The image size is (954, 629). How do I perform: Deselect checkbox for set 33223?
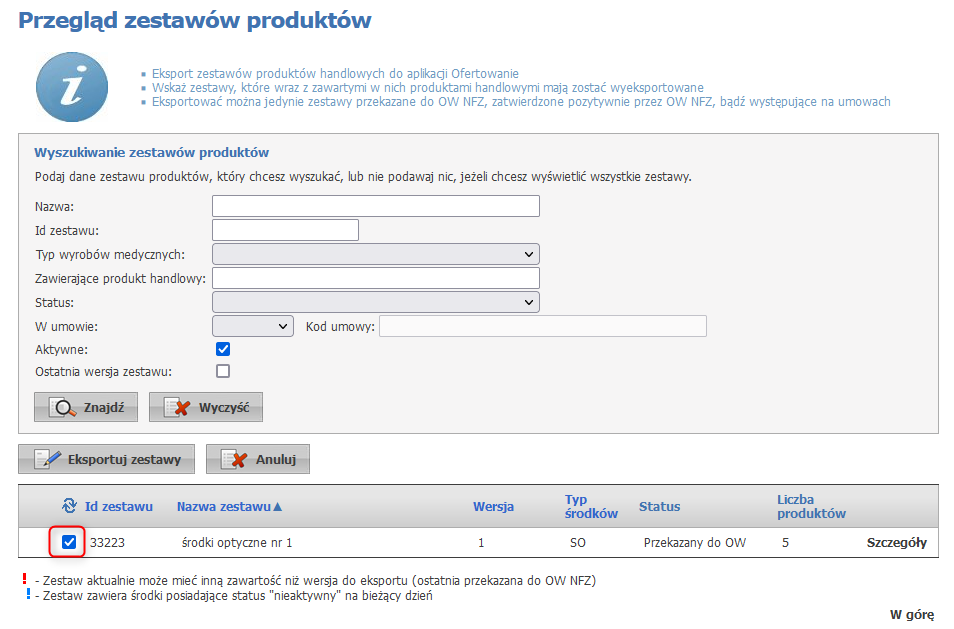pos(69,543)
